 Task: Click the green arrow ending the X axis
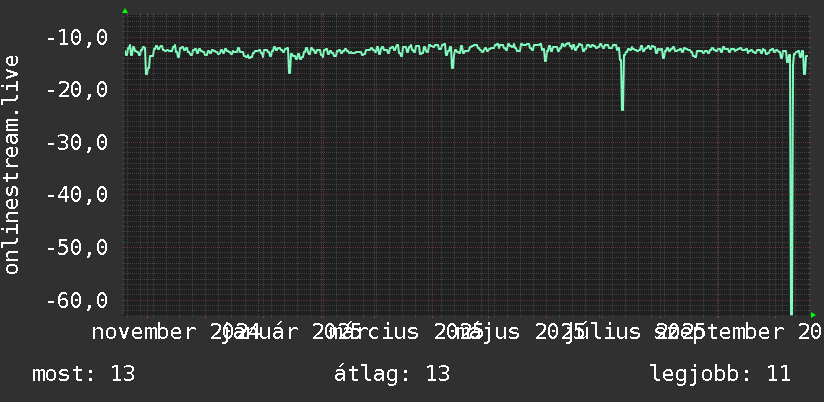point(813,315)
